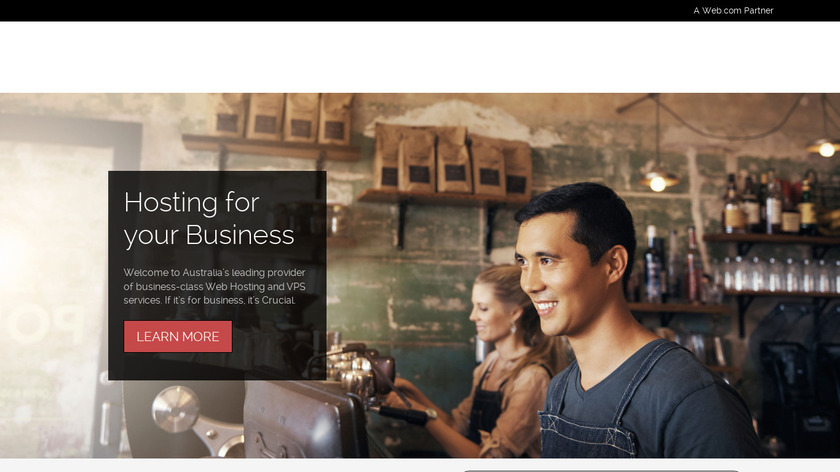Click the Hosting for your Business heading
This screenshot has height=472, width=840.
coord(209,218)
